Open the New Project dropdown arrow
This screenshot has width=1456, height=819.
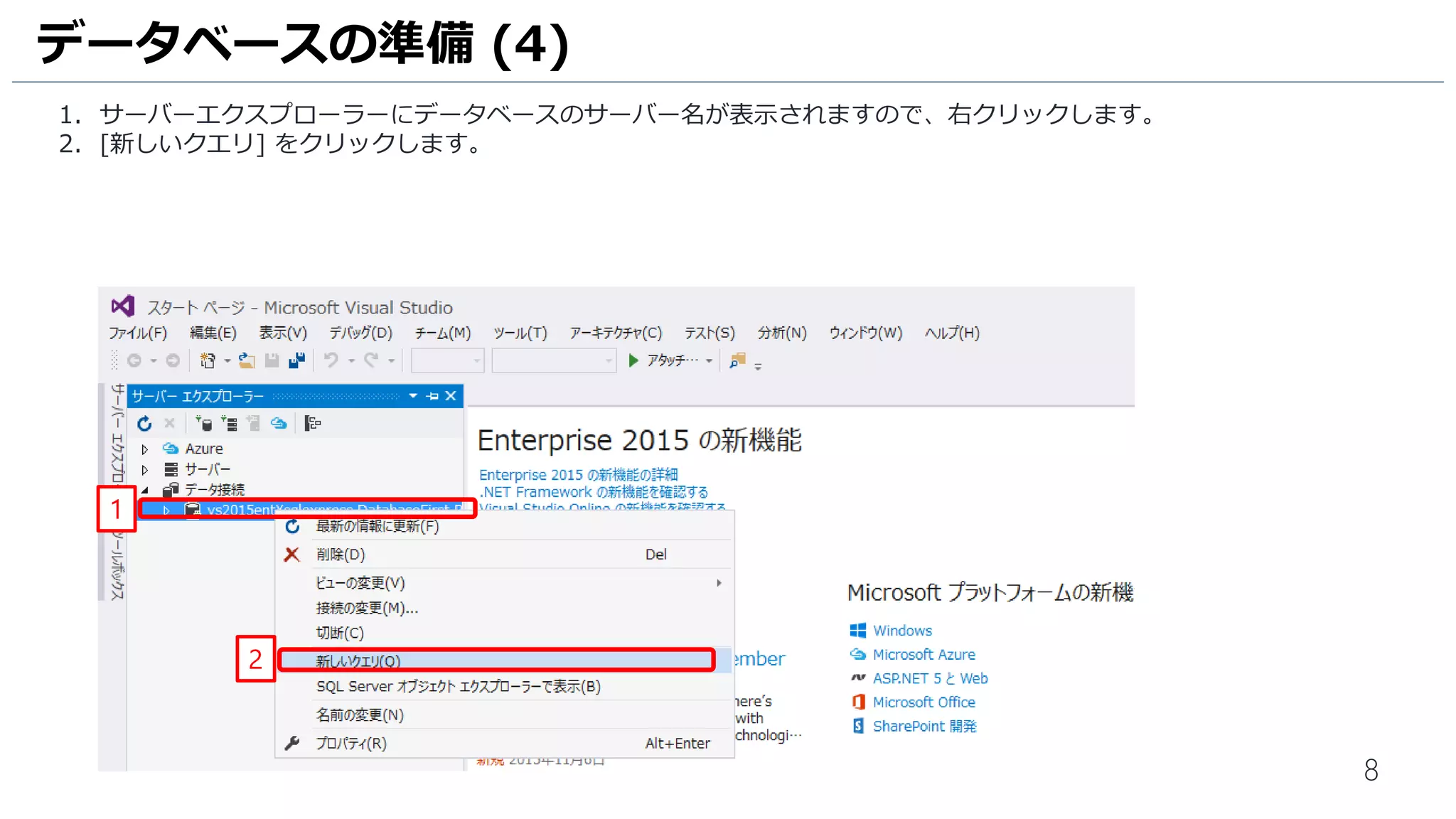(227, 361)
